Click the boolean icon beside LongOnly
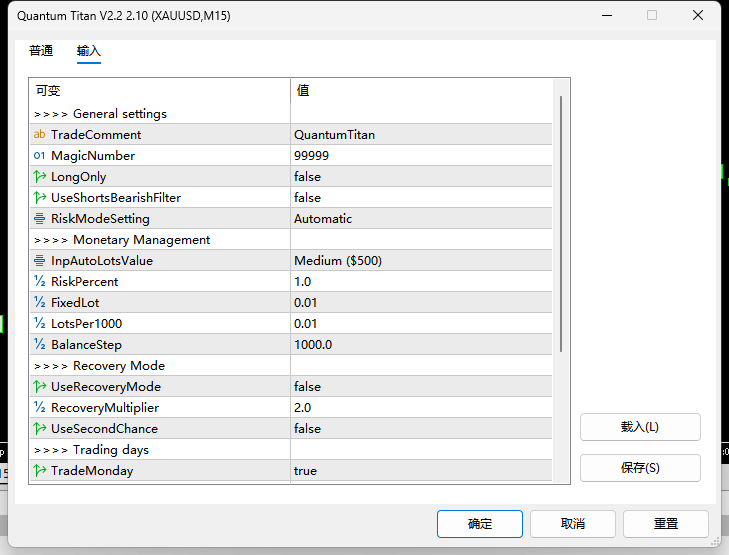The height and width of the screenshot is (555, 729). coord(40,177)
